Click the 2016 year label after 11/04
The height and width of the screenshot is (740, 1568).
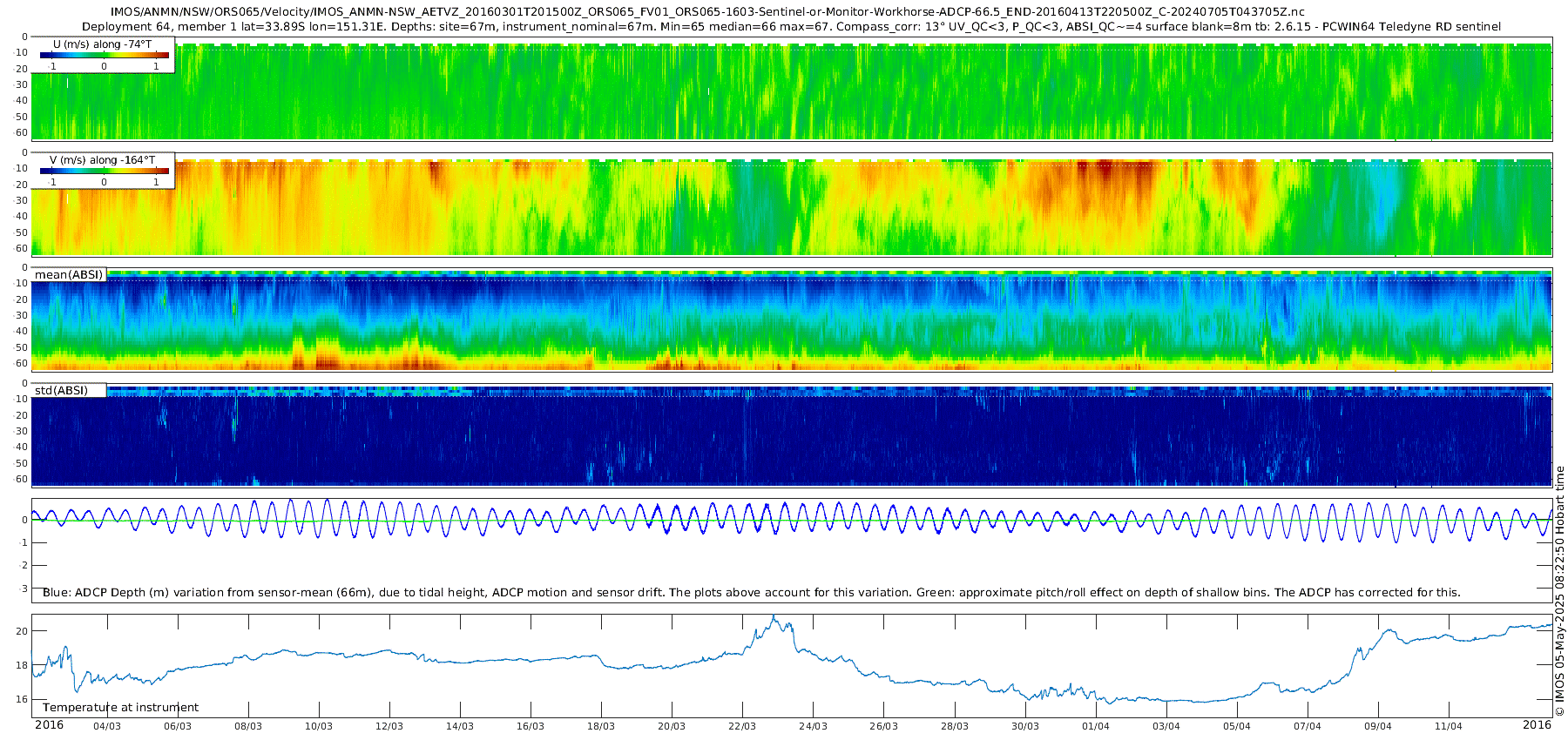click(1538, 725)
